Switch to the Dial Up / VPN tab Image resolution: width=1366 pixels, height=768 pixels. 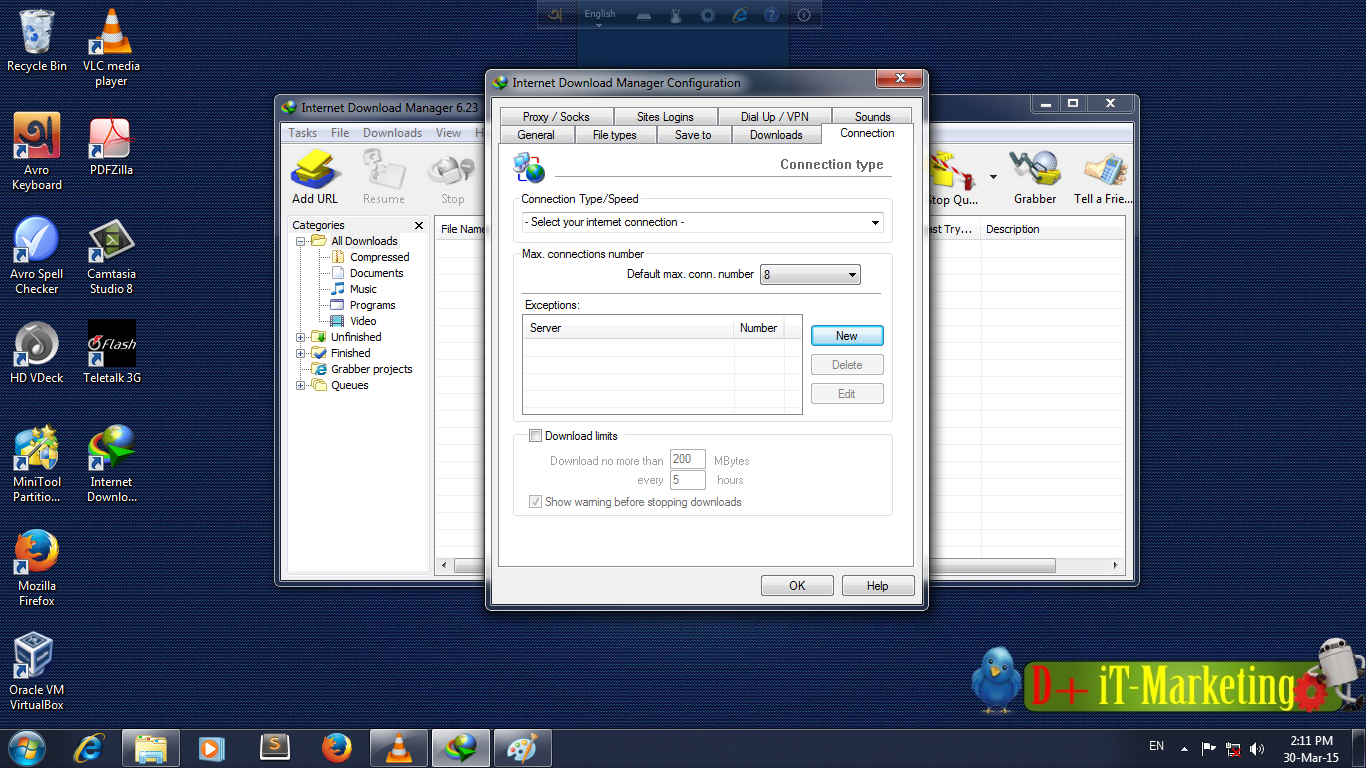click(774, 117)
